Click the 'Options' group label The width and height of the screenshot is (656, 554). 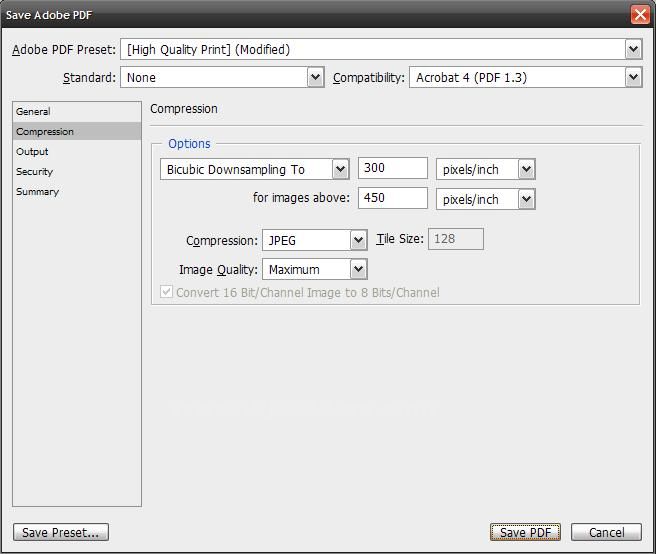[x=189, y=144]
